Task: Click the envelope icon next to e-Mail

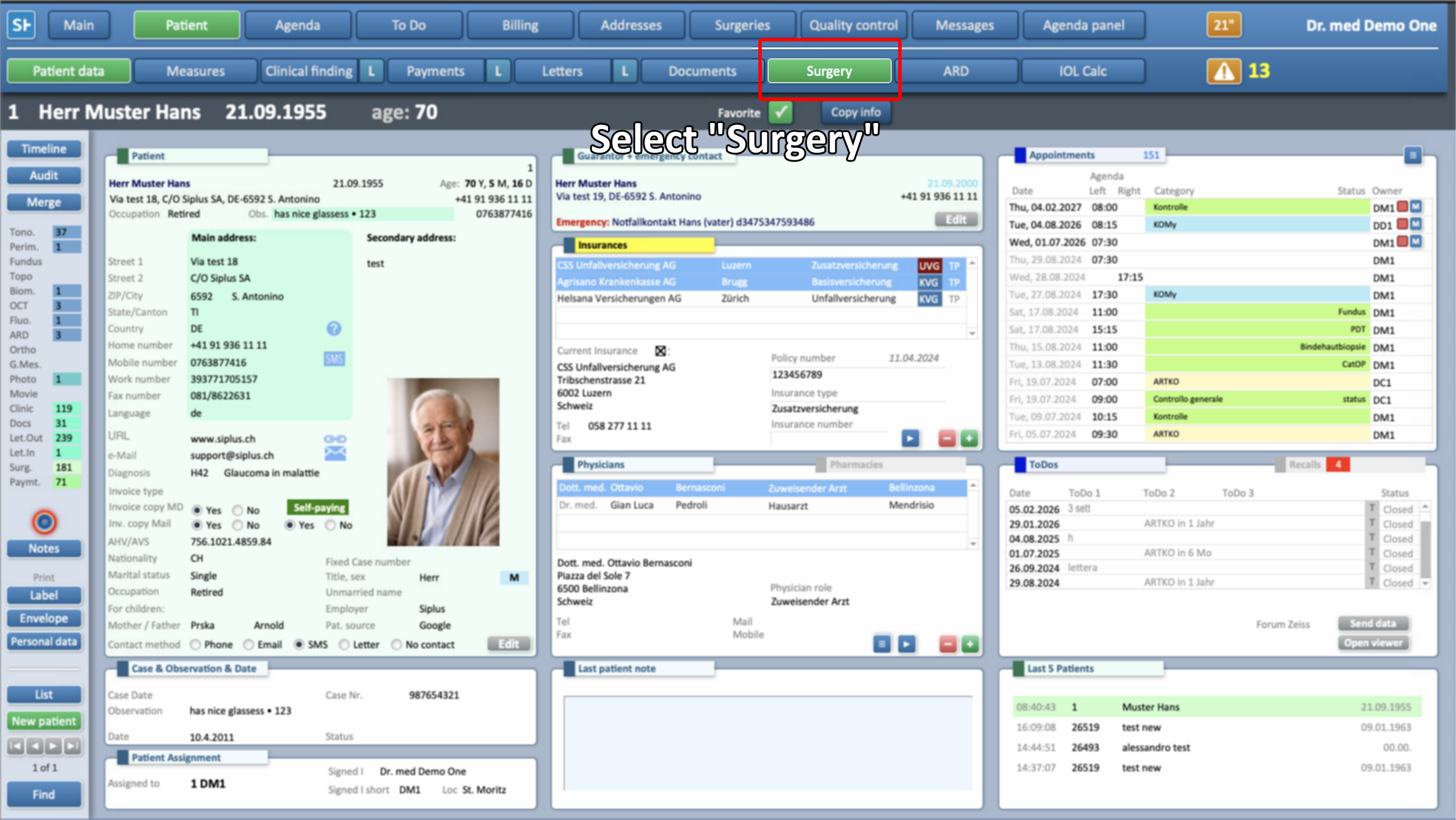Action: pos(334,454)
